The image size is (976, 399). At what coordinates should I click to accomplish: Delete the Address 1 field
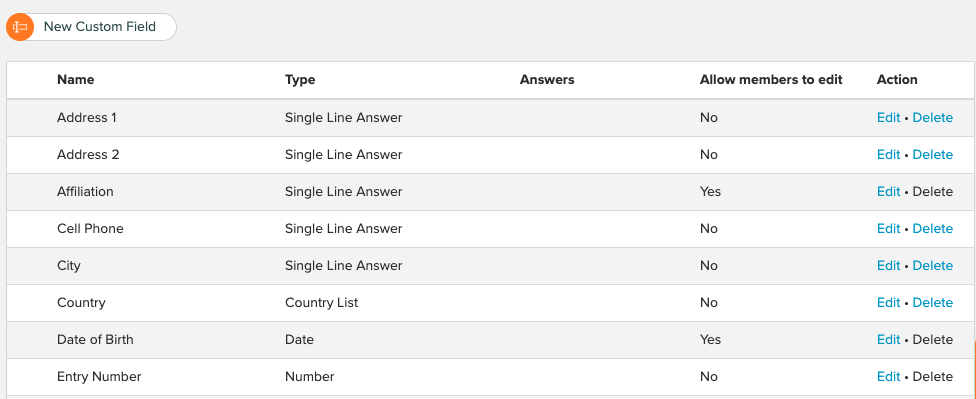point(932,118)
